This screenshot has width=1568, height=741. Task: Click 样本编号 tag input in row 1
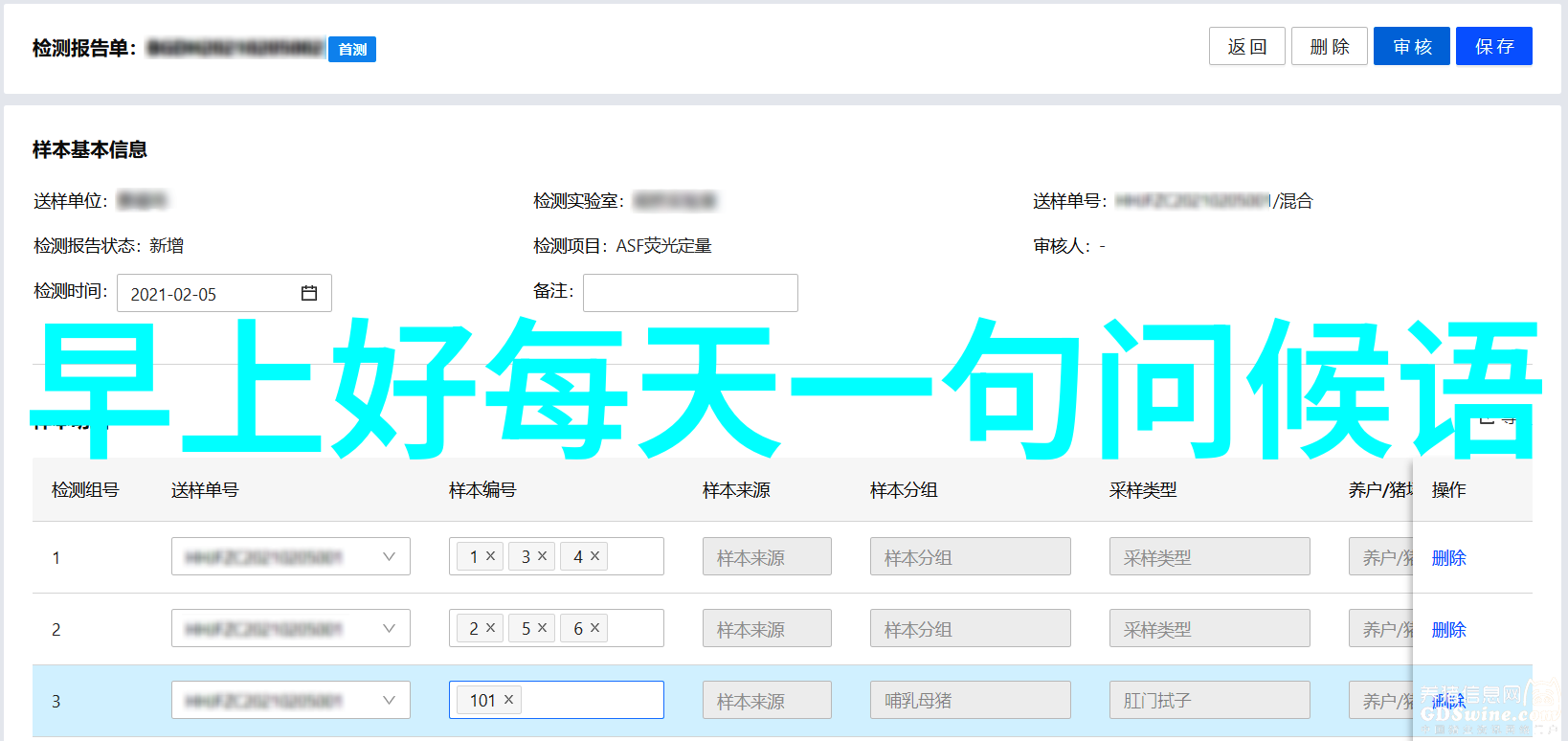pos(556,556)
